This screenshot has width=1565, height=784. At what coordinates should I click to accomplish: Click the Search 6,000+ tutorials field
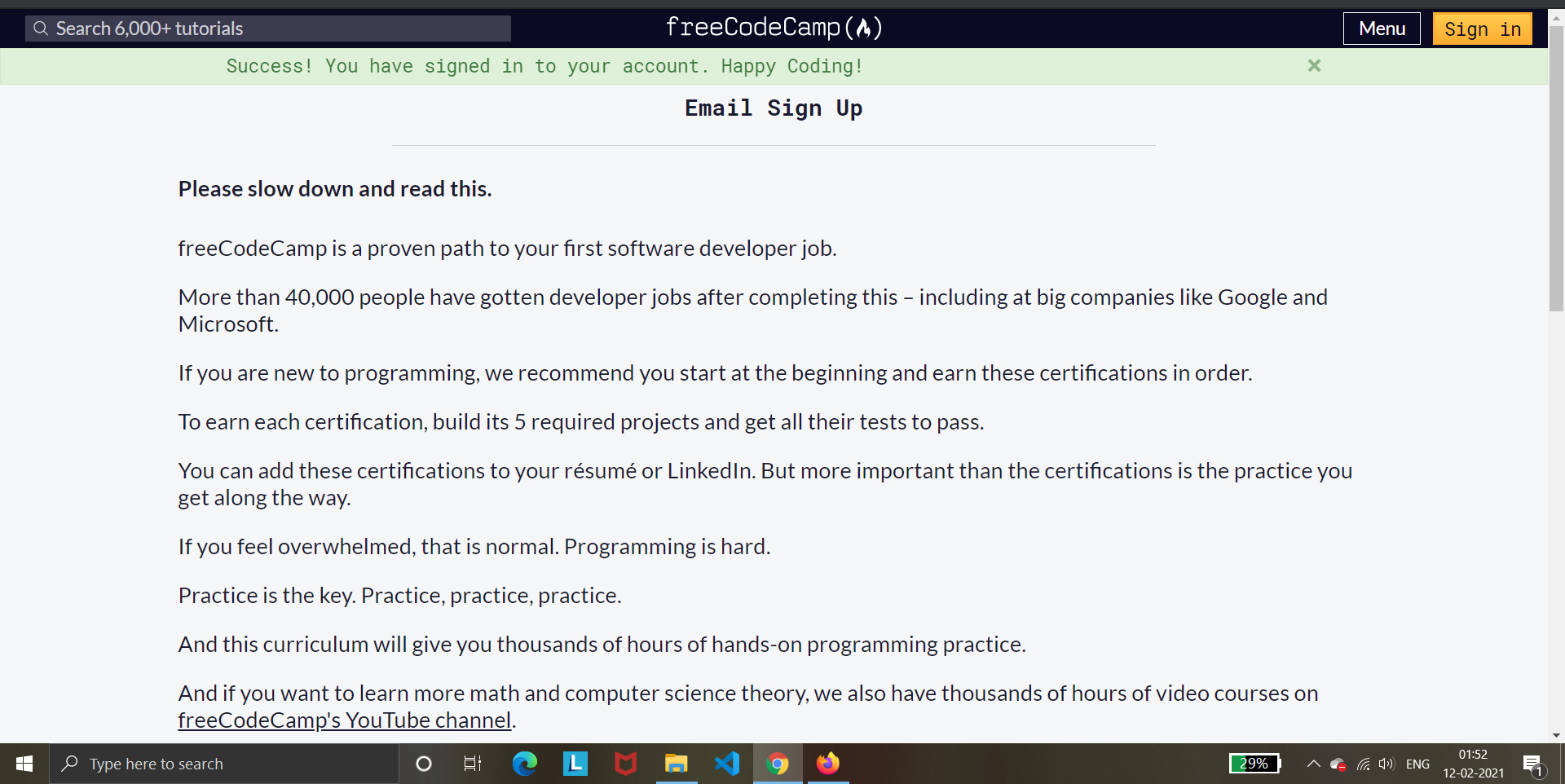(x=267, y=28)
